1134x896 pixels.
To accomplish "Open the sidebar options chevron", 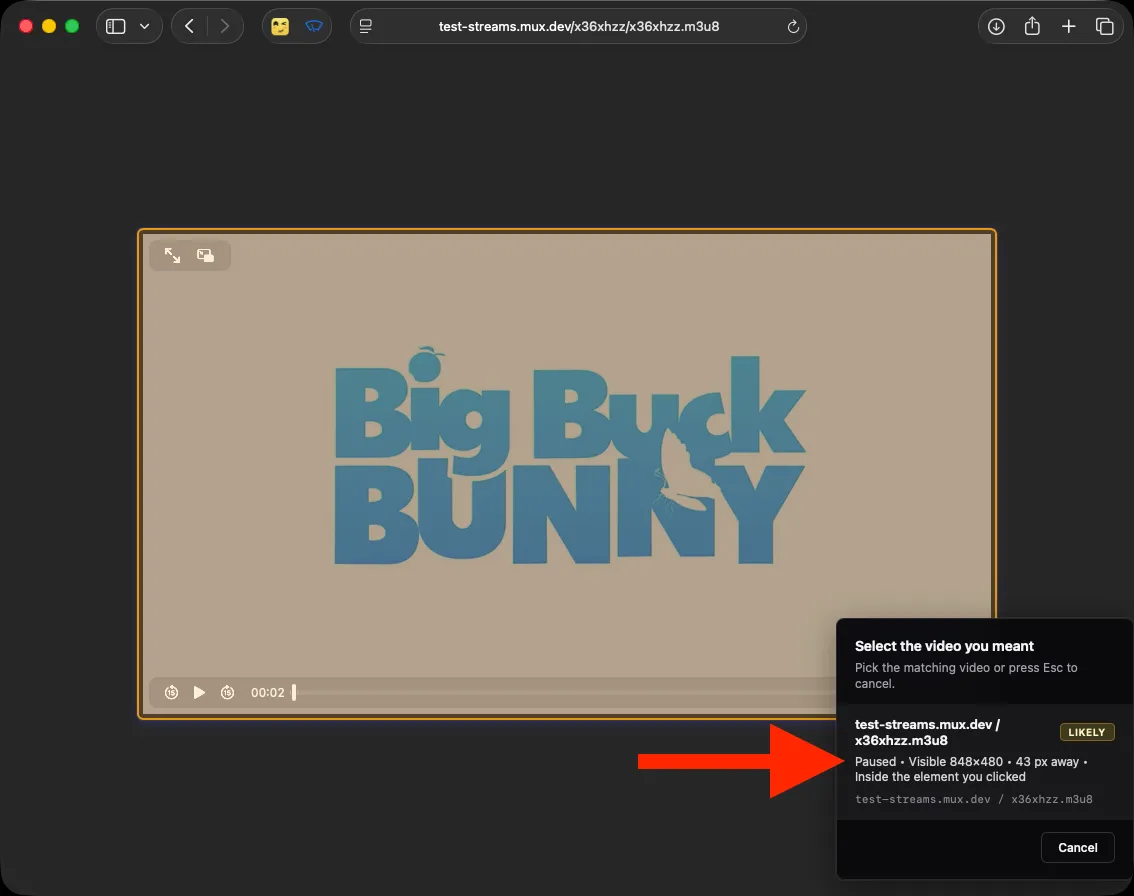I will (x=143, y=26).
